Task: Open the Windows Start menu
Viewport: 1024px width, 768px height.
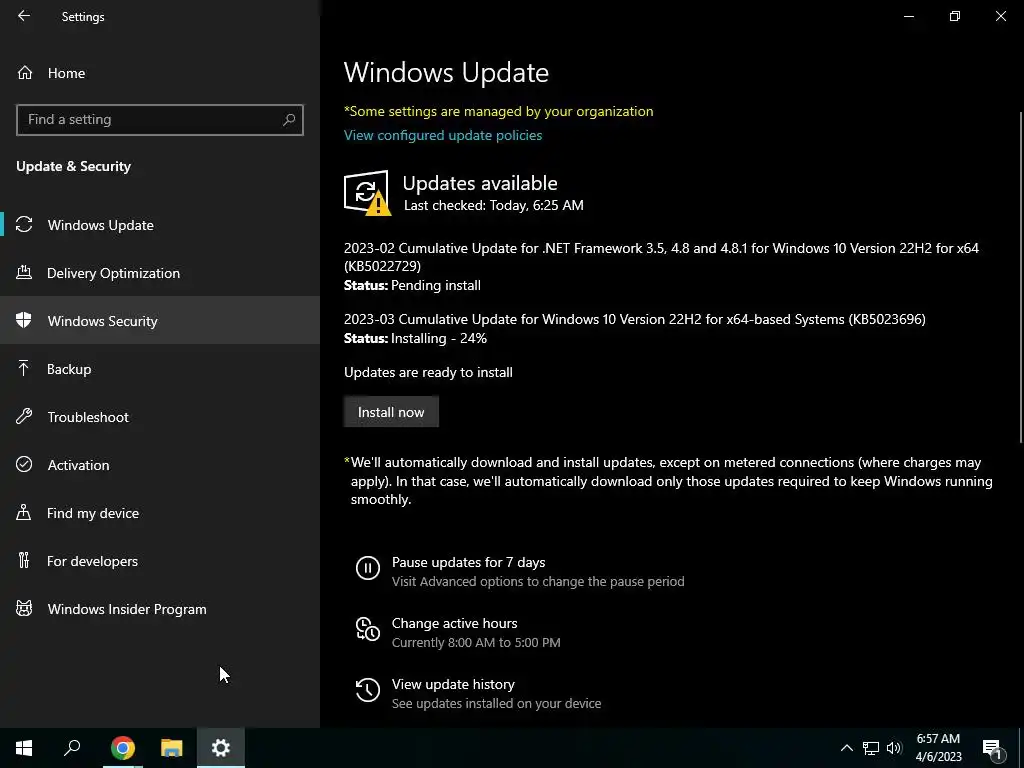Action: click(x=24, y=748)
